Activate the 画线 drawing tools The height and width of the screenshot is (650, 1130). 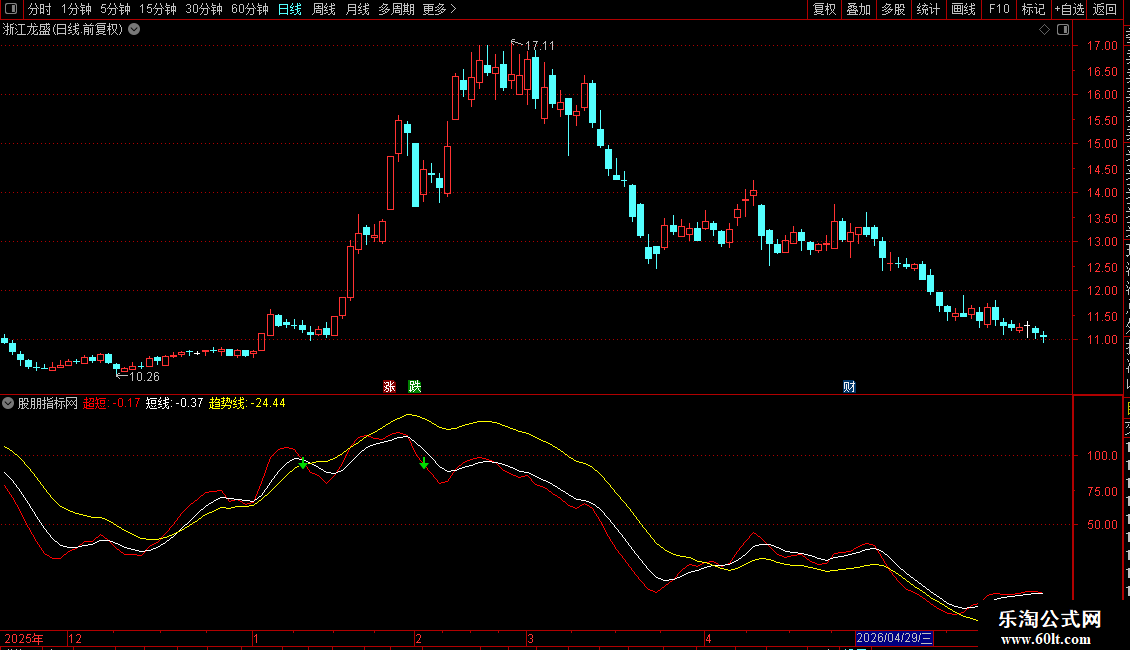963,9
